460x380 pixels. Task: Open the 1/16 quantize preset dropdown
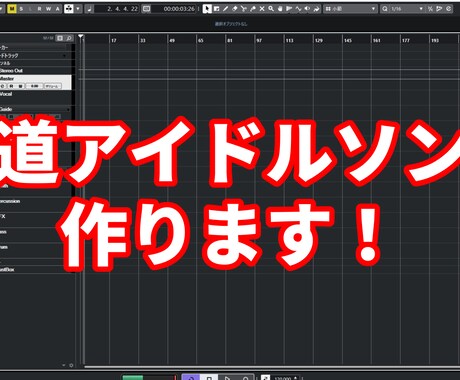407,9
